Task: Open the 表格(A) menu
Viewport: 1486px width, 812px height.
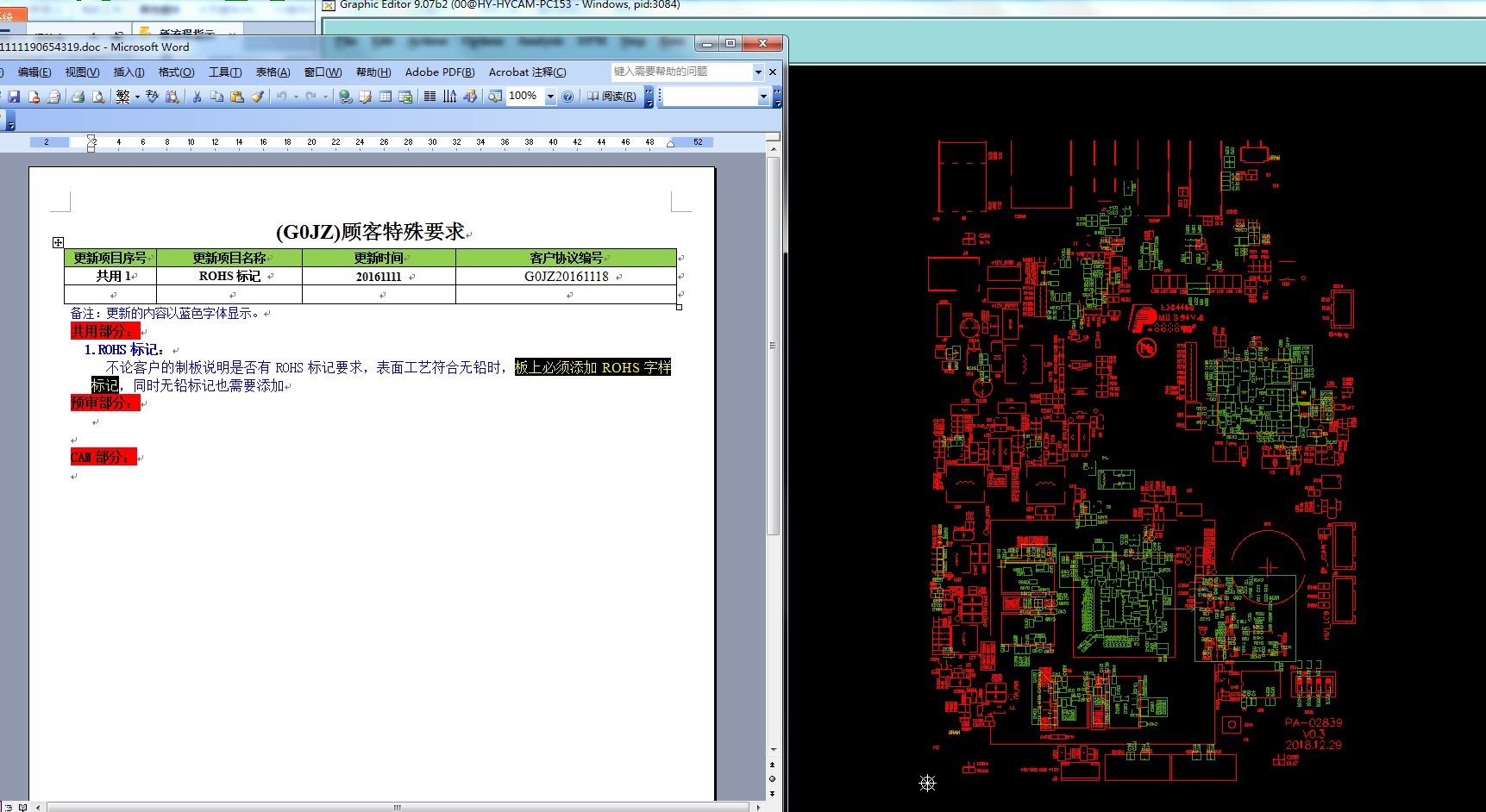Action: click(273, 72)
